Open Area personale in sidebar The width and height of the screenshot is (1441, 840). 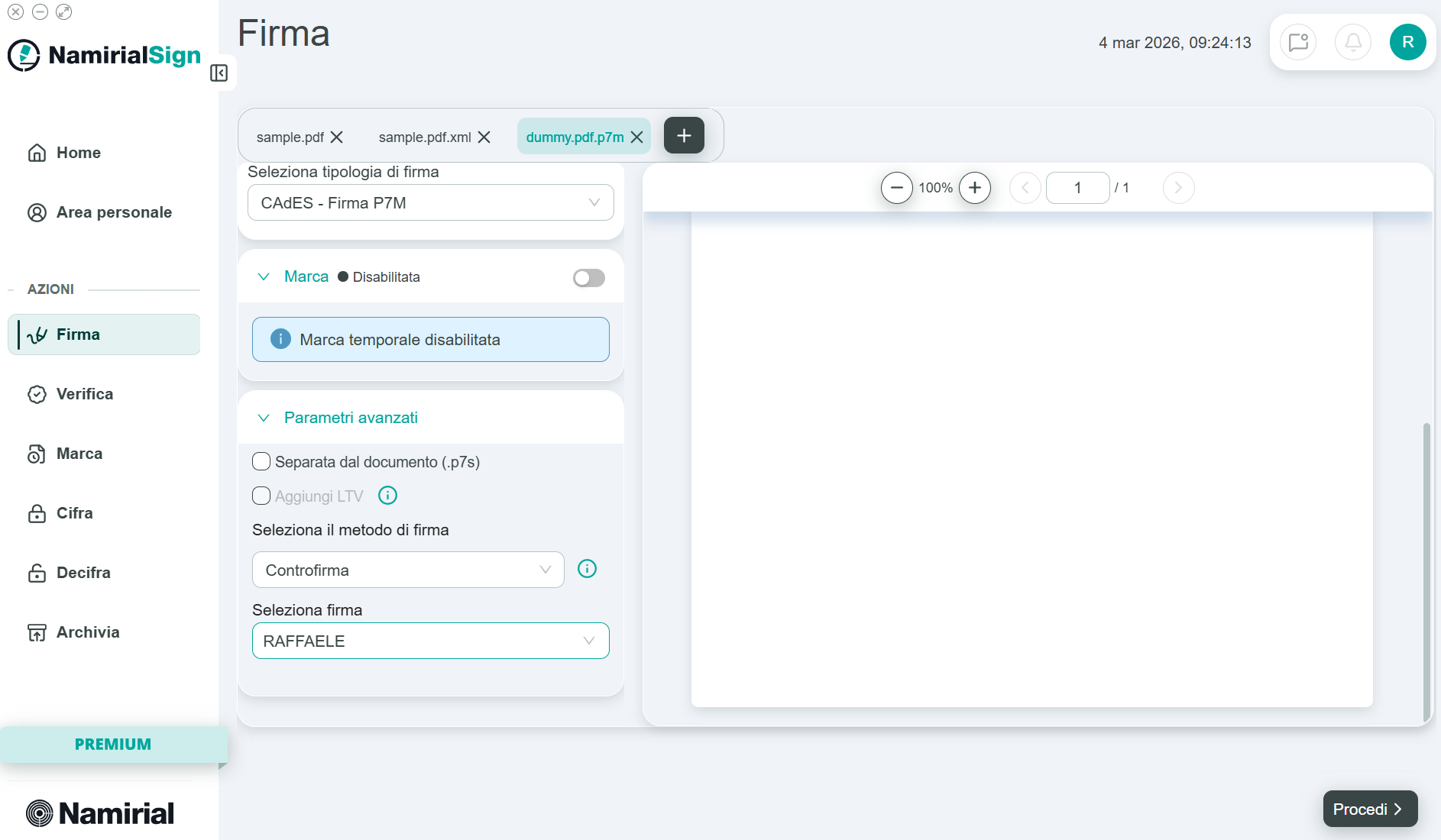pos(104,212)
